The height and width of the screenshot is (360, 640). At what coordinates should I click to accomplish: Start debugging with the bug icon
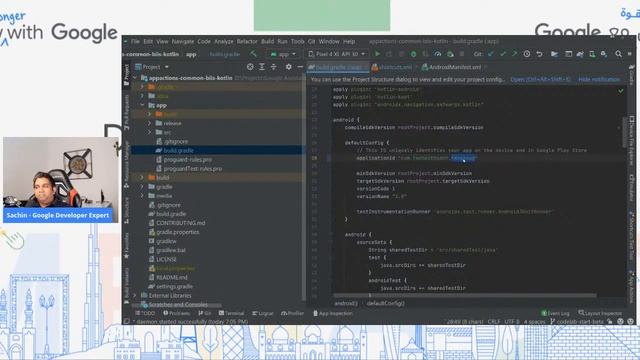413,54
